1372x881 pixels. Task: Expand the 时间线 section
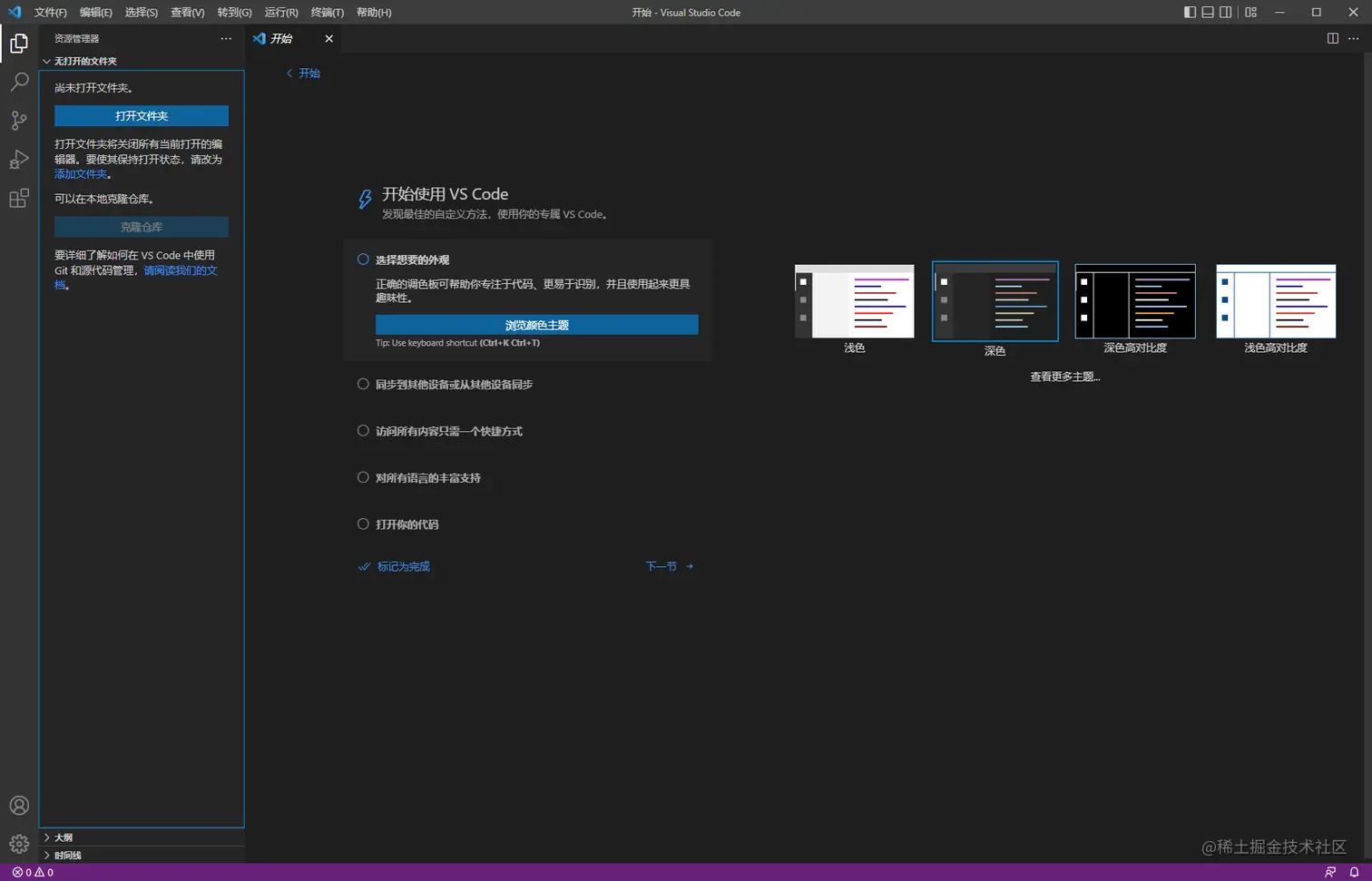pos(142,855)
